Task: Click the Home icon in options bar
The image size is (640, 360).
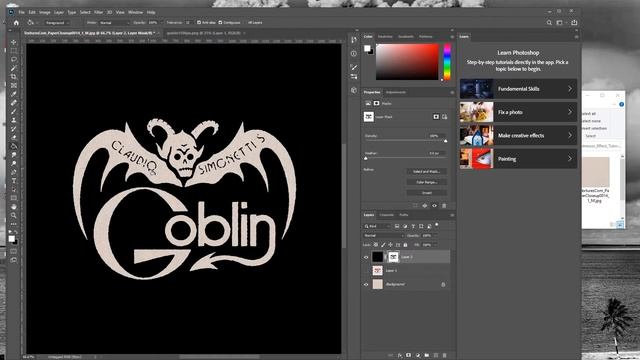Action: pyautogui.click(x=16, y=23)
